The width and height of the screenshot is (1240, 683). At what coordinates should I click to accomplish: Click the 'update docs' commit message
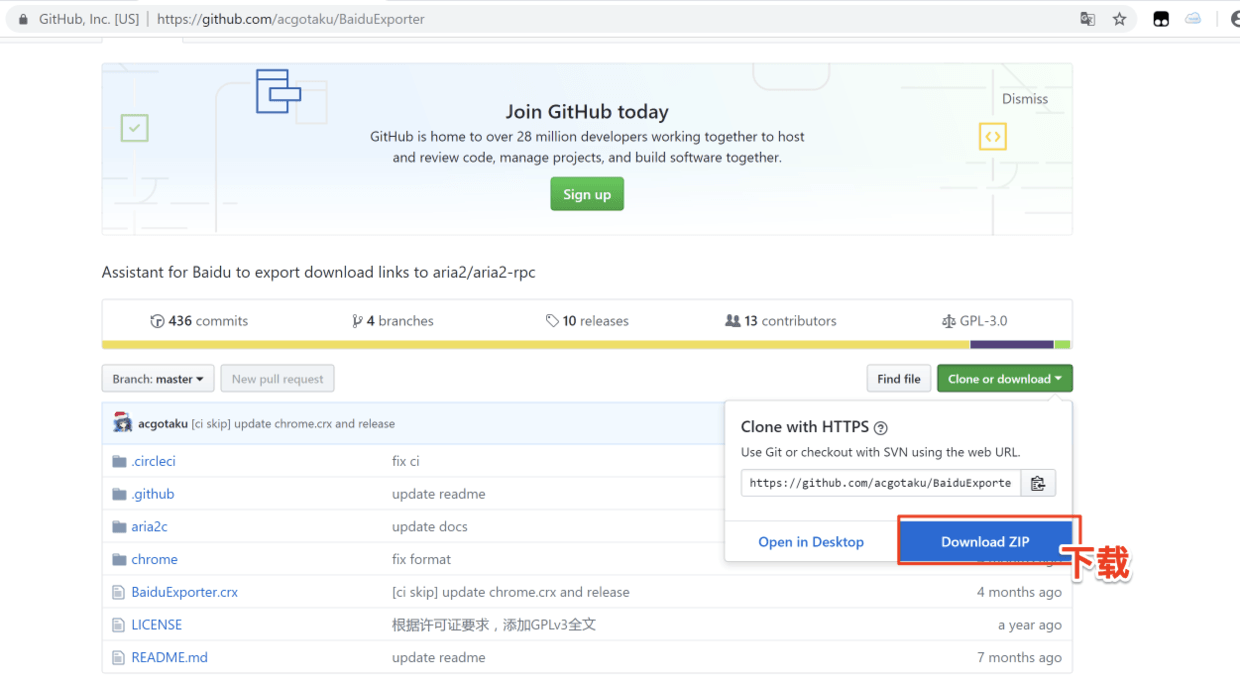pos(430,527)
